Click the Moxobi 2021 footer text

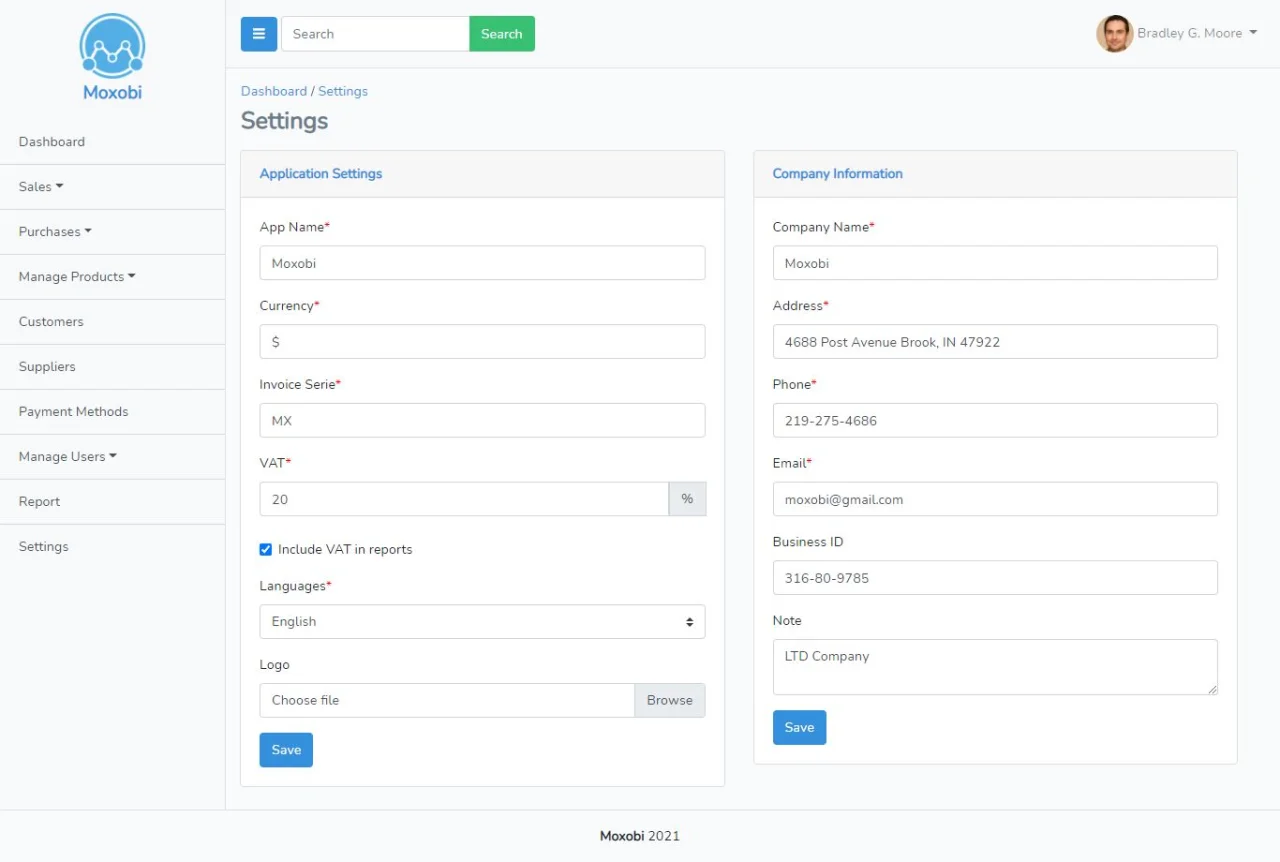640,836
